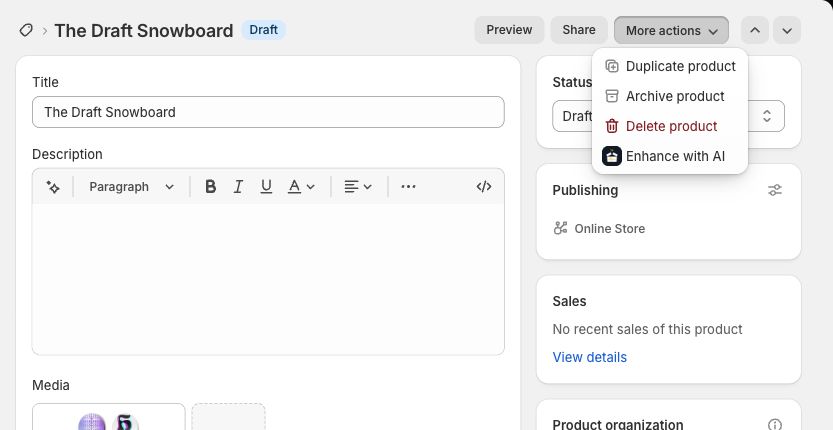Screen dimensions: 833x430
Task: Open the text alignment dropdown
Action: pyautogui.click(x=358, y=187)
